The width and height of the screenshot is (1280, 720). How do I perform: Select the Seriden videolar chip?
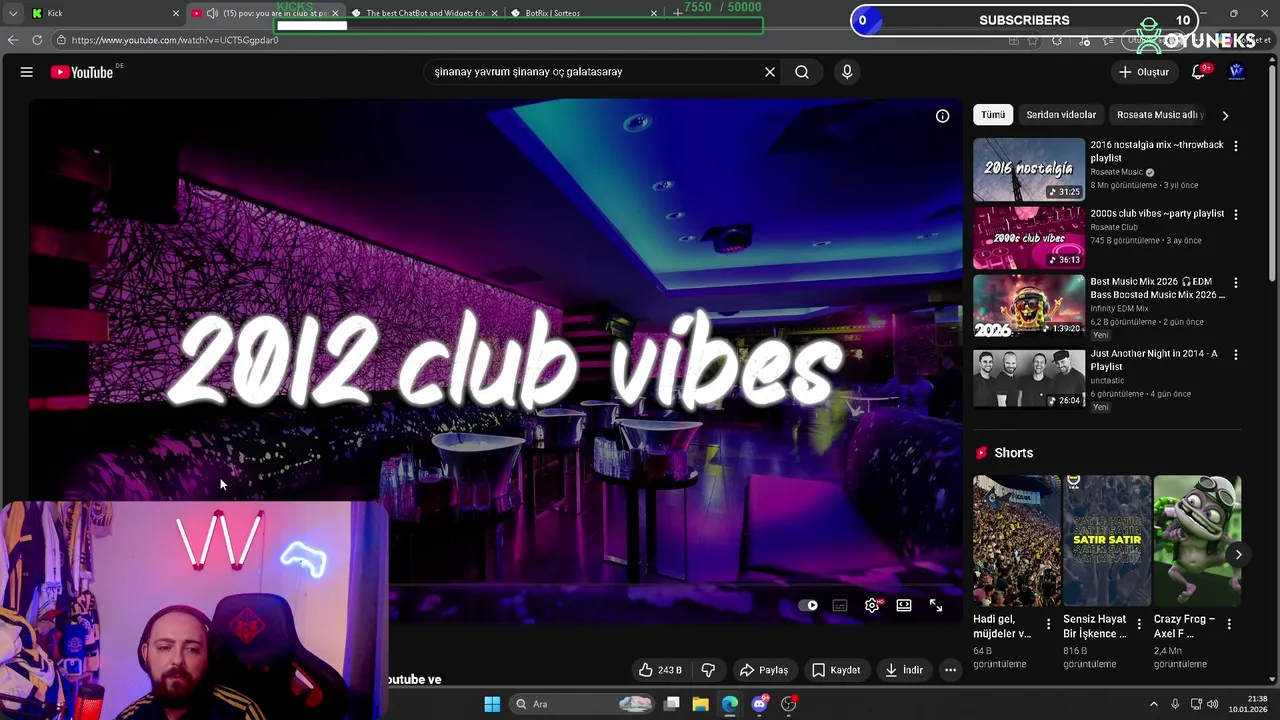(x=1061, y=115)
